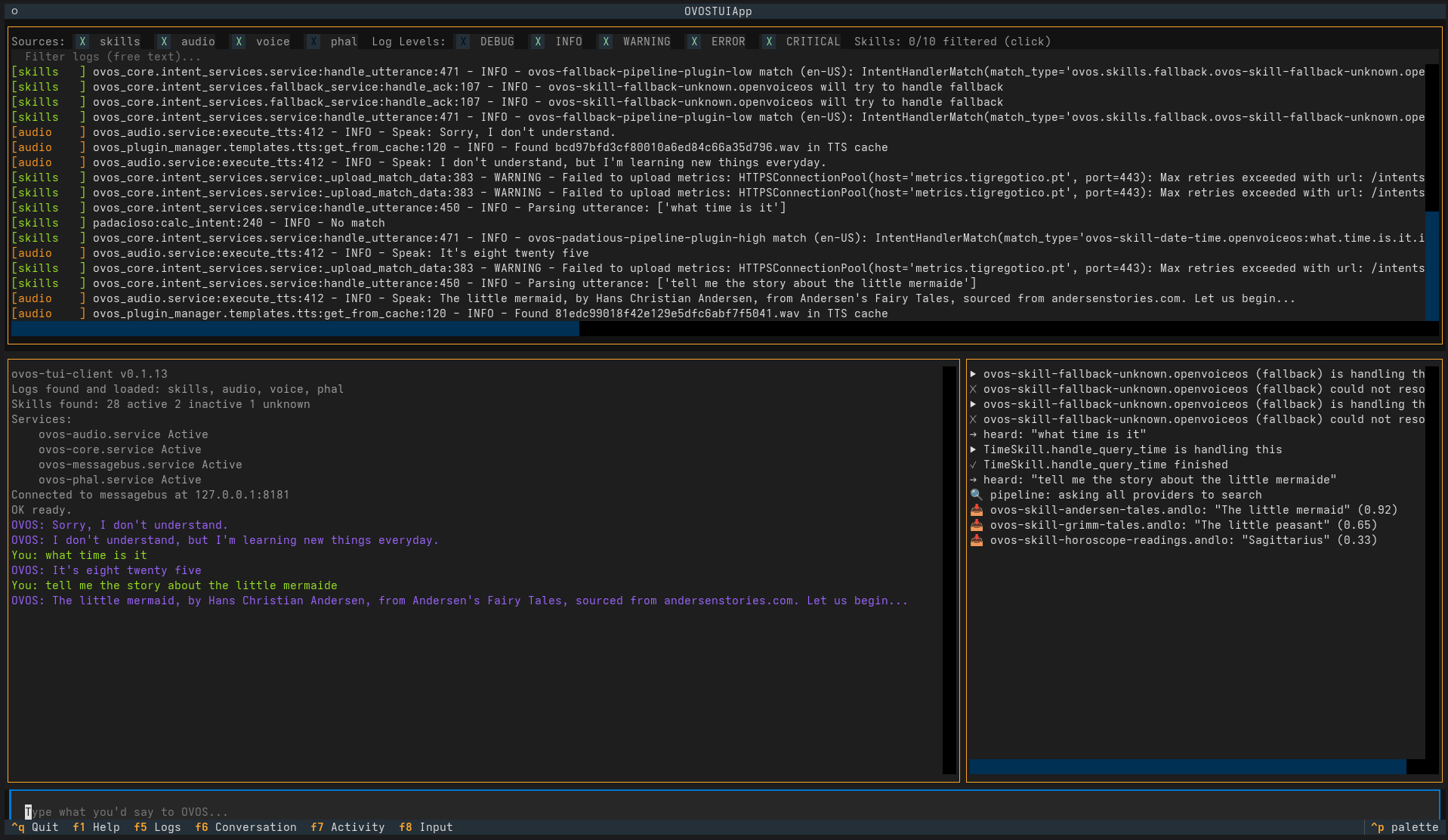The image size is (1448, 840).
Task: Click the "OVOS: Sorry, I don't understand." message
Action: (x=119, y=525)
